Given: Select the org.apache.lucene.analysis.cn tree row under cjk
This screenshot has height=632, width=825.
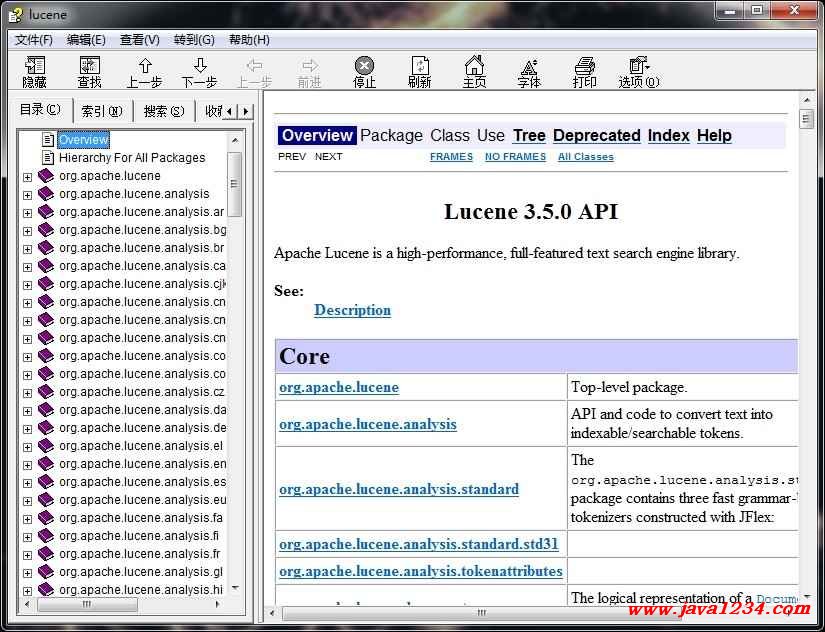Looking at the screenshot, I should (142, 302).
